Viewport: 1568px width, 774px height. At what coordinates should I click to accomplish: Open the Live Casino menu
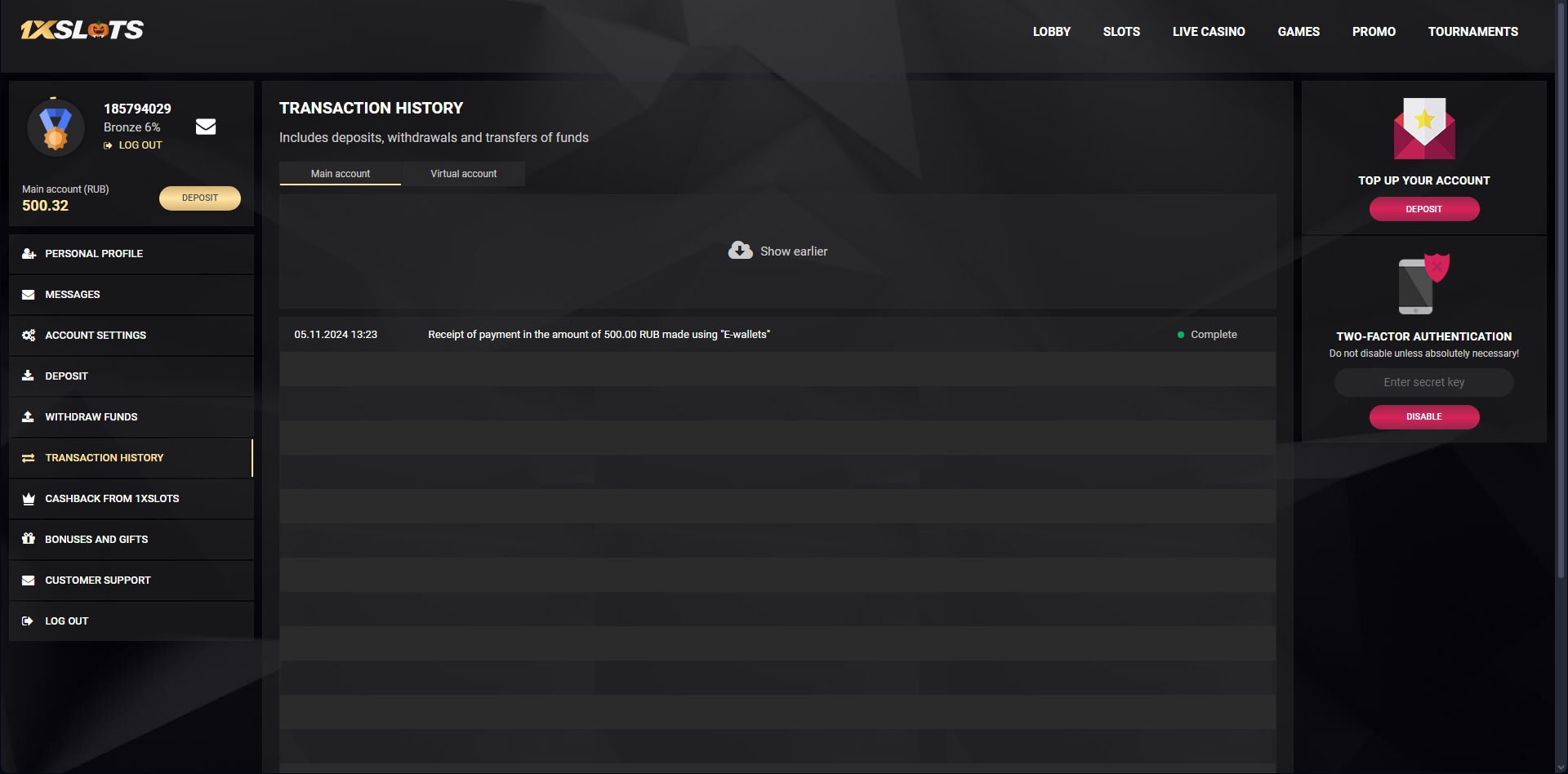pos(1209,32)
